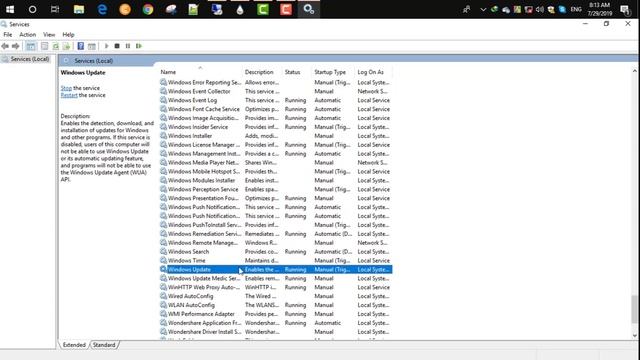Refresh the services list from toolbar
Screen dimensions: 640x360
click(x=56, y=46)
